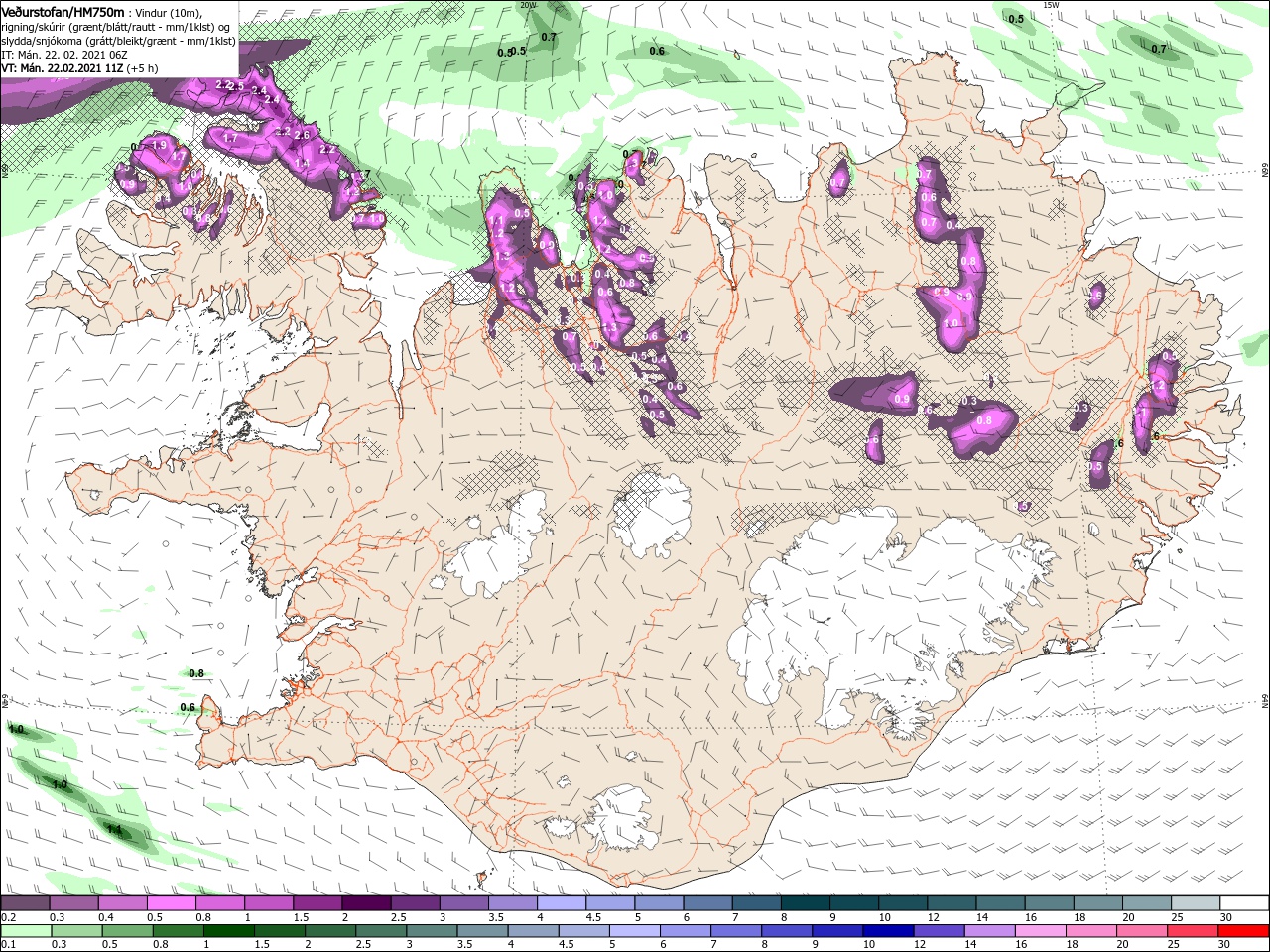Select the rain-row swatch between 2.5 and 3
1270x952 pixels.
pyautogui.click(x=381, y=931)
